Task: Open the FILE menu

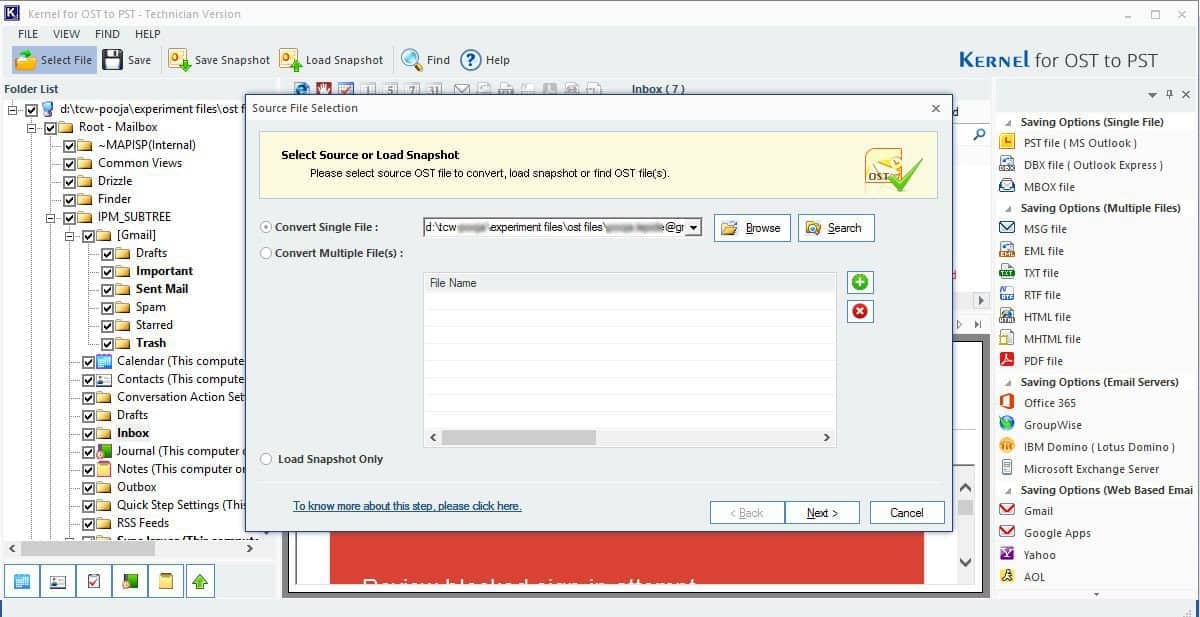Action: (x=28, y=34)
